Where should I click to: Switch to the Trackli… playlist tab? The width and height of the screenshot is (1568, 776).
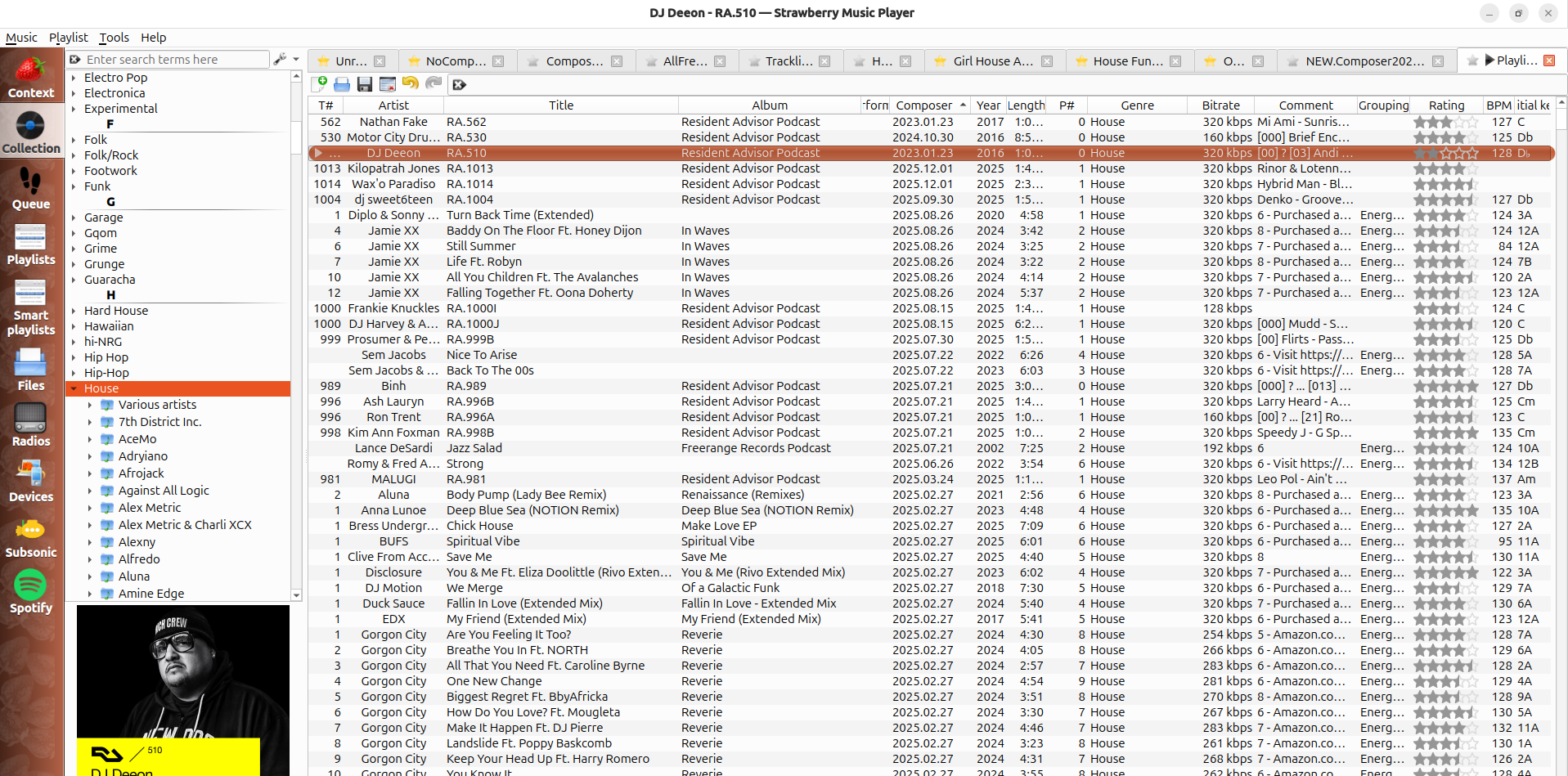pyautogui.click(x=788, y=61)
